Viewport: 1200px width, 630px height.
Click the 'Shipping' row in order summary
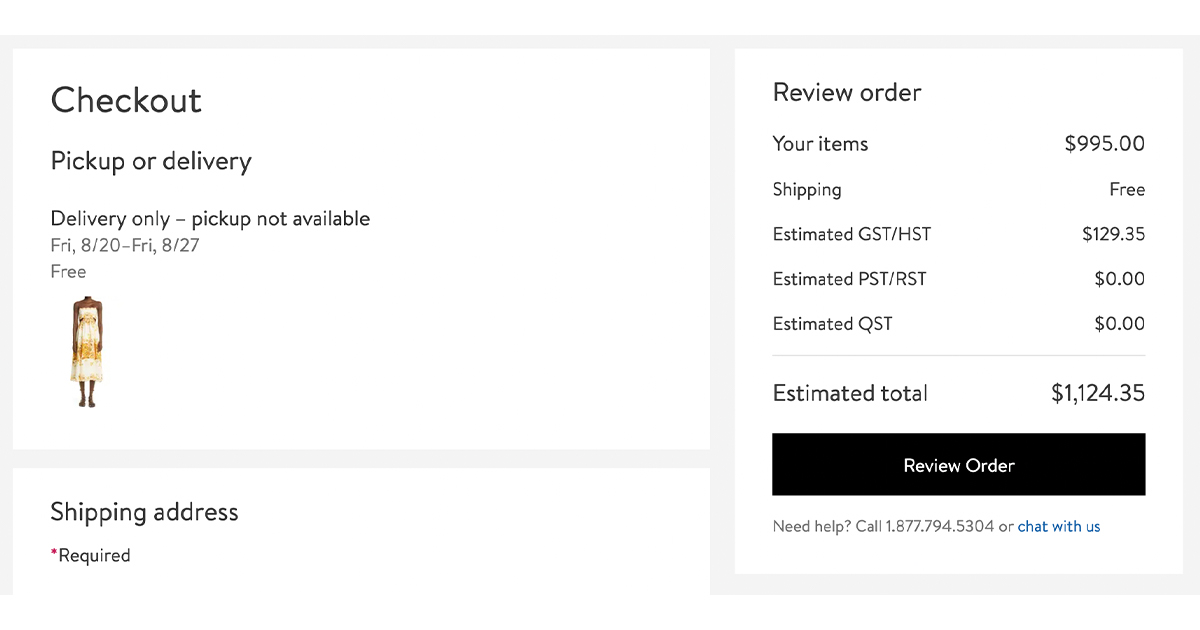click(959, 189)
